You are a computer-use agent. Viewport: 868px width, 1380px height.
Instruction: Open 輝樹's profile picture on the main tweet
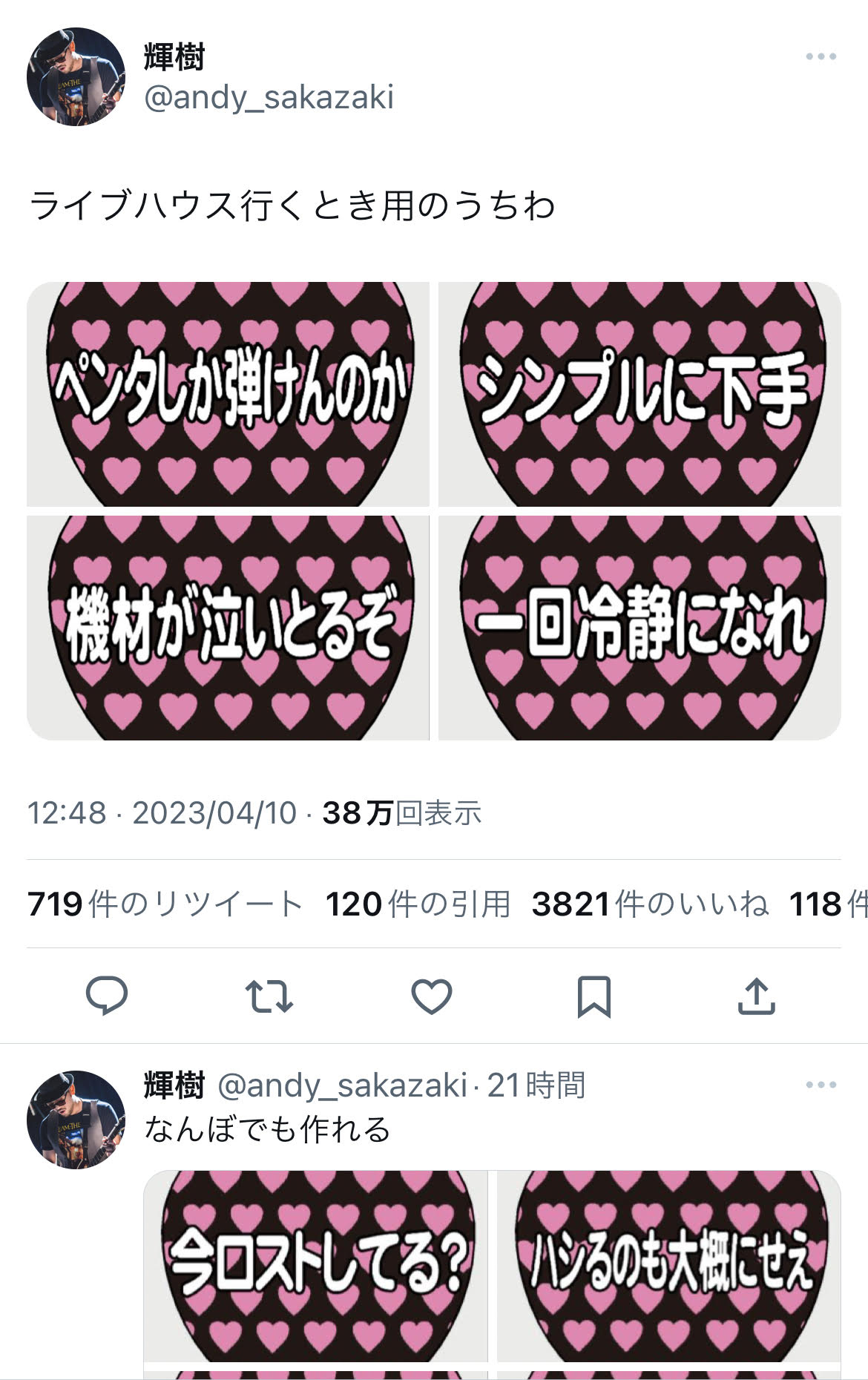pyautogui.click(x=76, y=76)
